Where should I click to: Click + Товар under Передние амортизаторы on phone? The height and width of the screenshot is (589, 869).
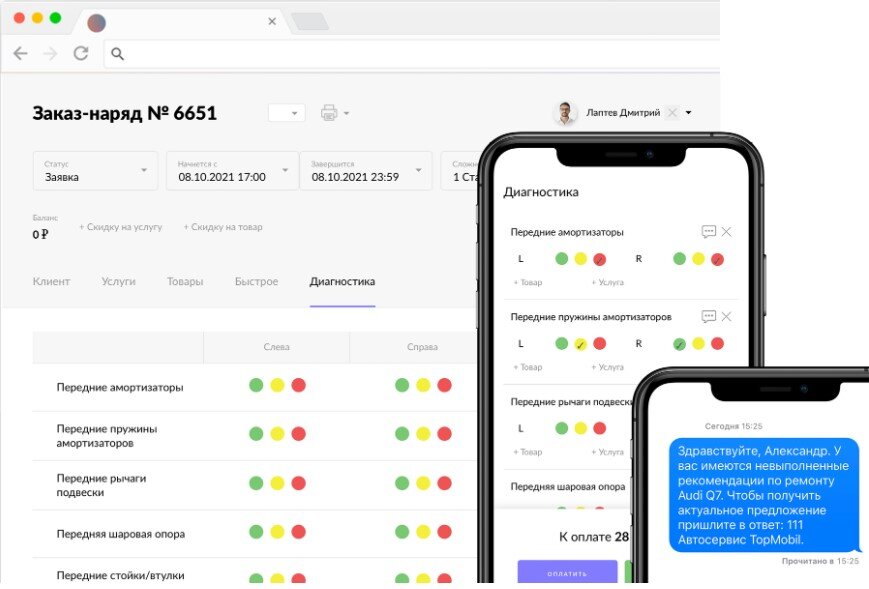528,283
